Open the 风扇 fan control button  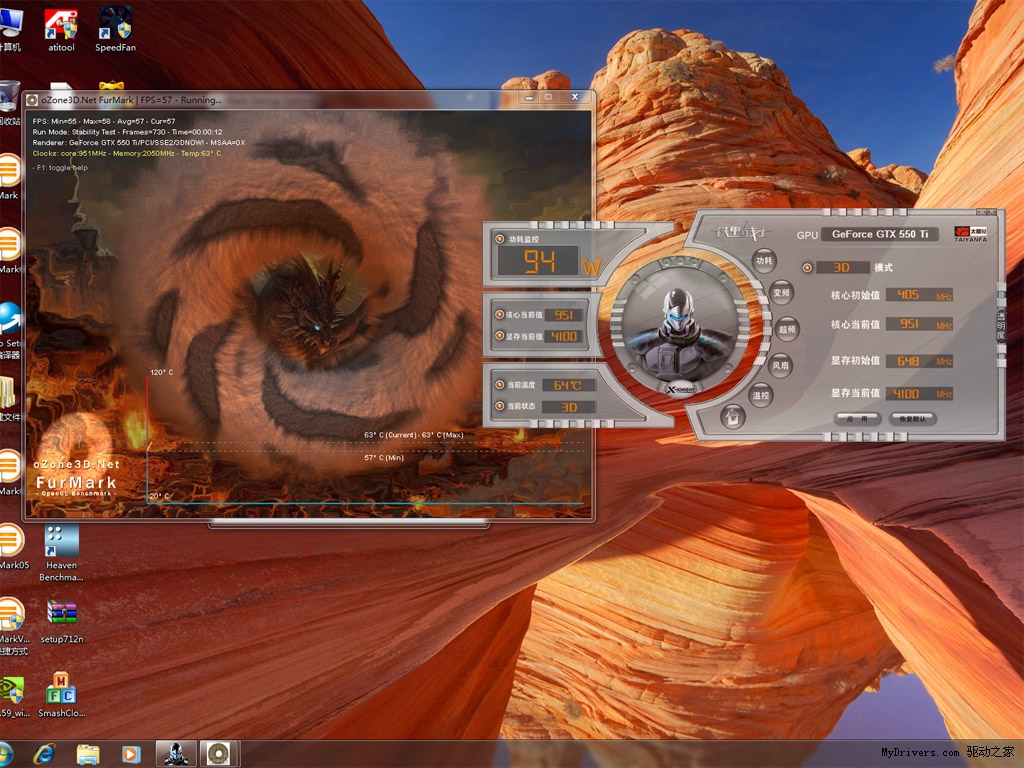781,365
